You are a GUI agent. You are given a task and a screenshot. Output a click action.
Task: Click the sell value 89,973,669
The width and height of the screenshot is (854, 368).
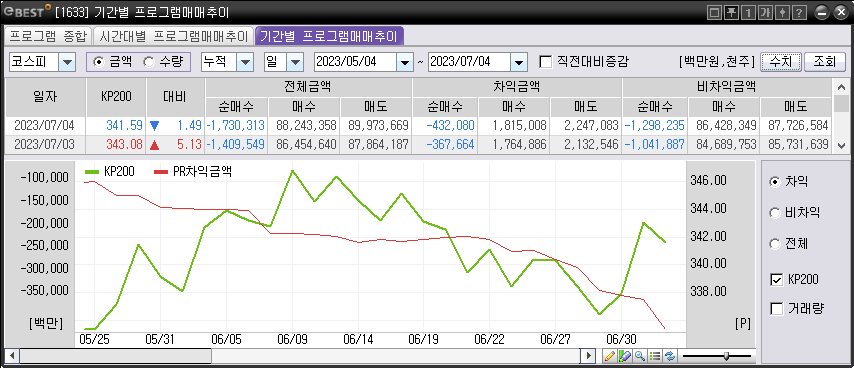coord(379,126)
